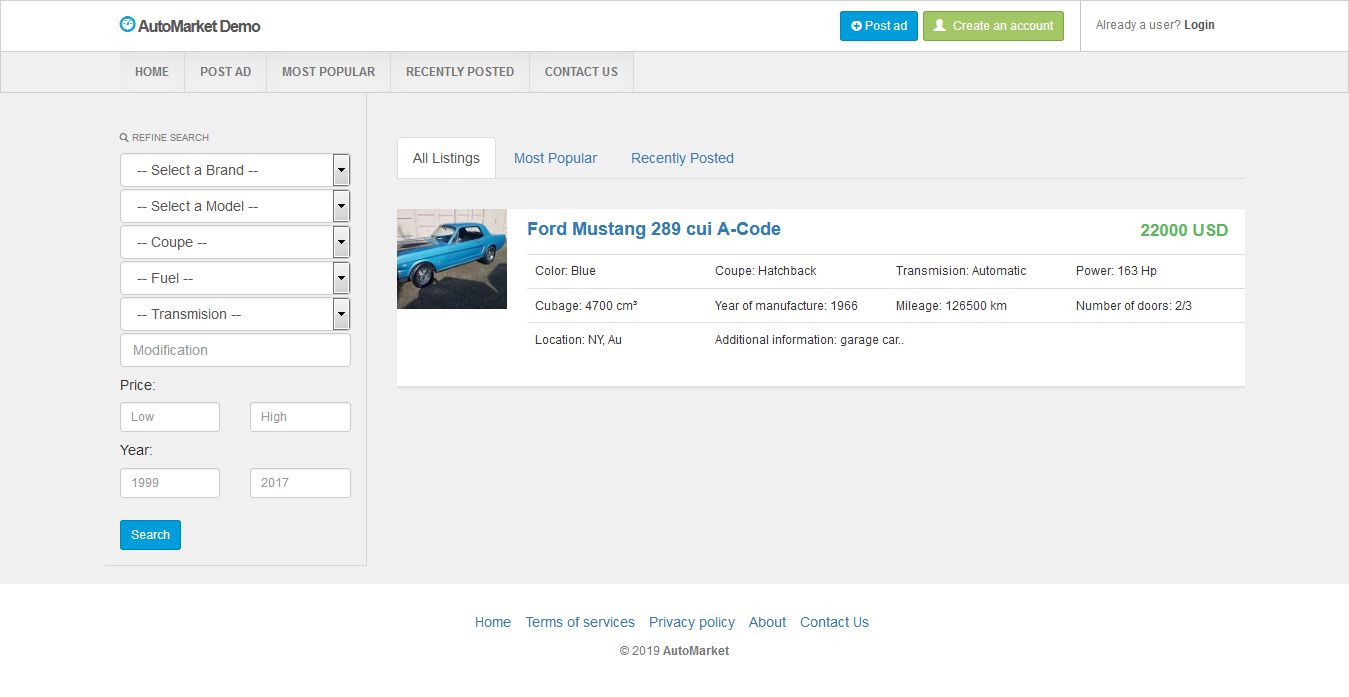Click the Modification input field
This screenshot has width=1349, height=697.
tap(235, 350)
